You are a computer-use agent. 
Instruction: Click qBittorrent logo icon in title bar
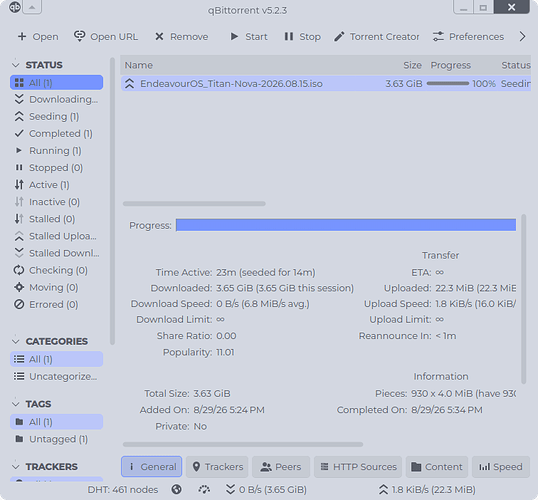(14, 7)
